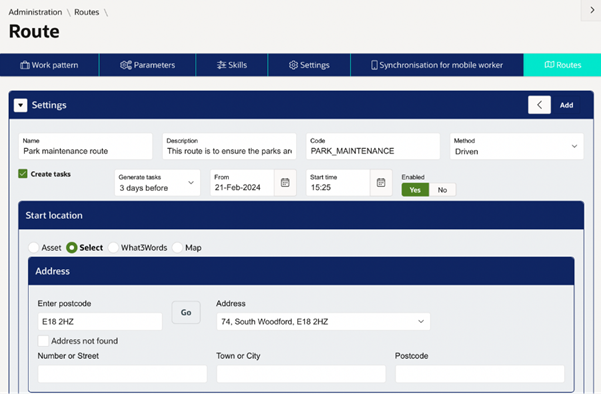601x394 pixels.
Task: Click the Start location header
Action: 301,215
